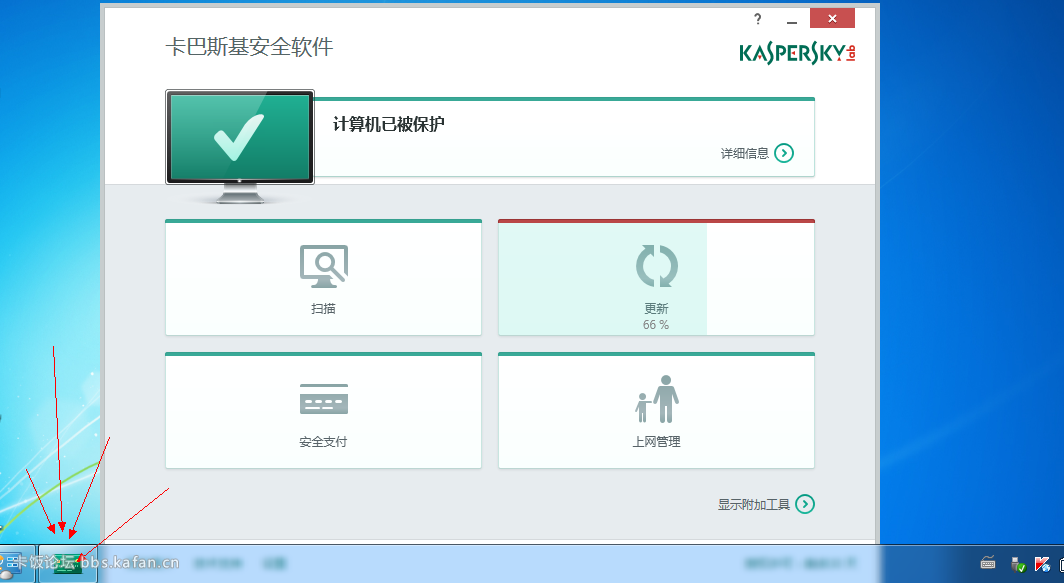Expand 显示附加工具 arrow button

click(805, 504)
